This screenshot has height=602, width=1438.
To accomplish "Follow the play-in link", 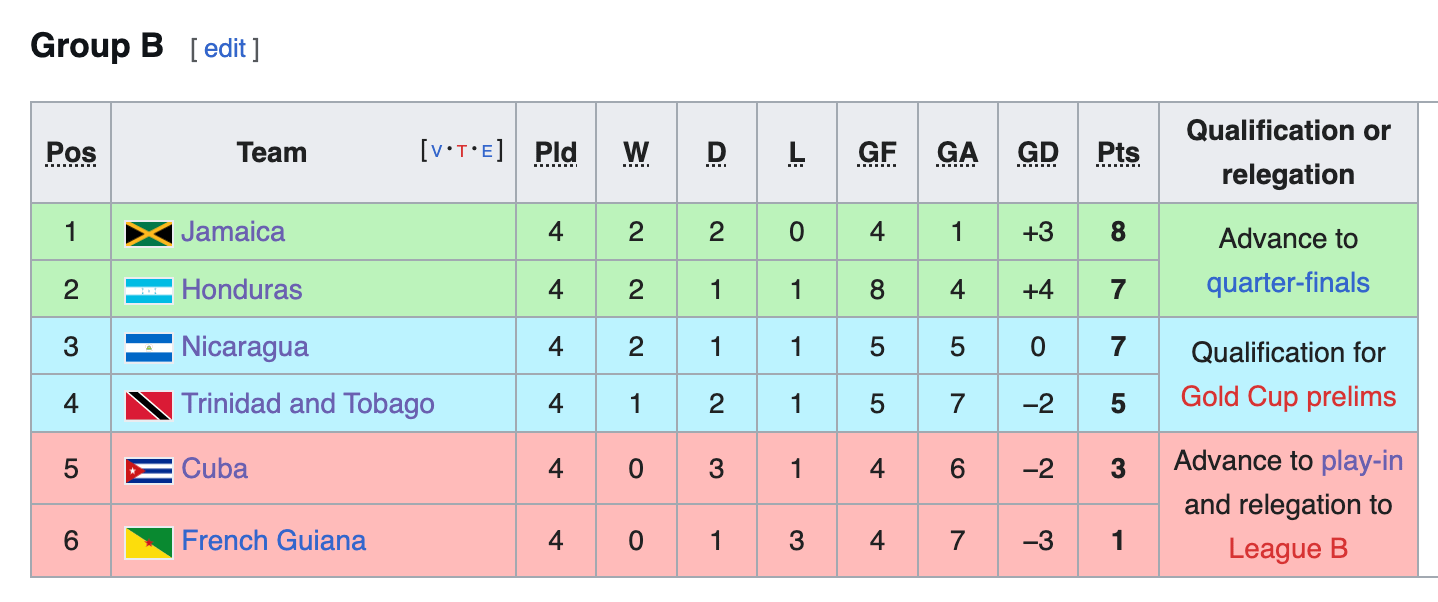I will coord(1362,461).
